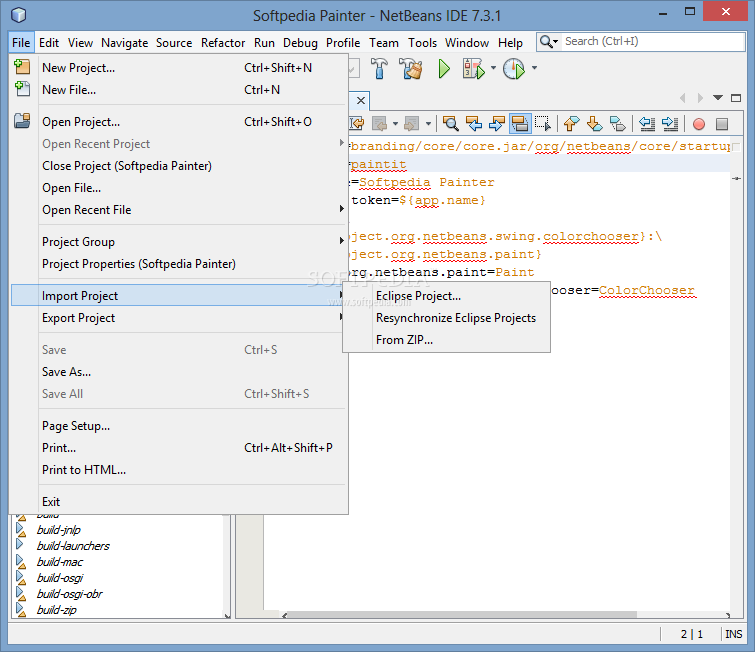Select Resynchronize Eclipse Projects option
The height and width of the screenshot is (652, 755).
point(446,318)
